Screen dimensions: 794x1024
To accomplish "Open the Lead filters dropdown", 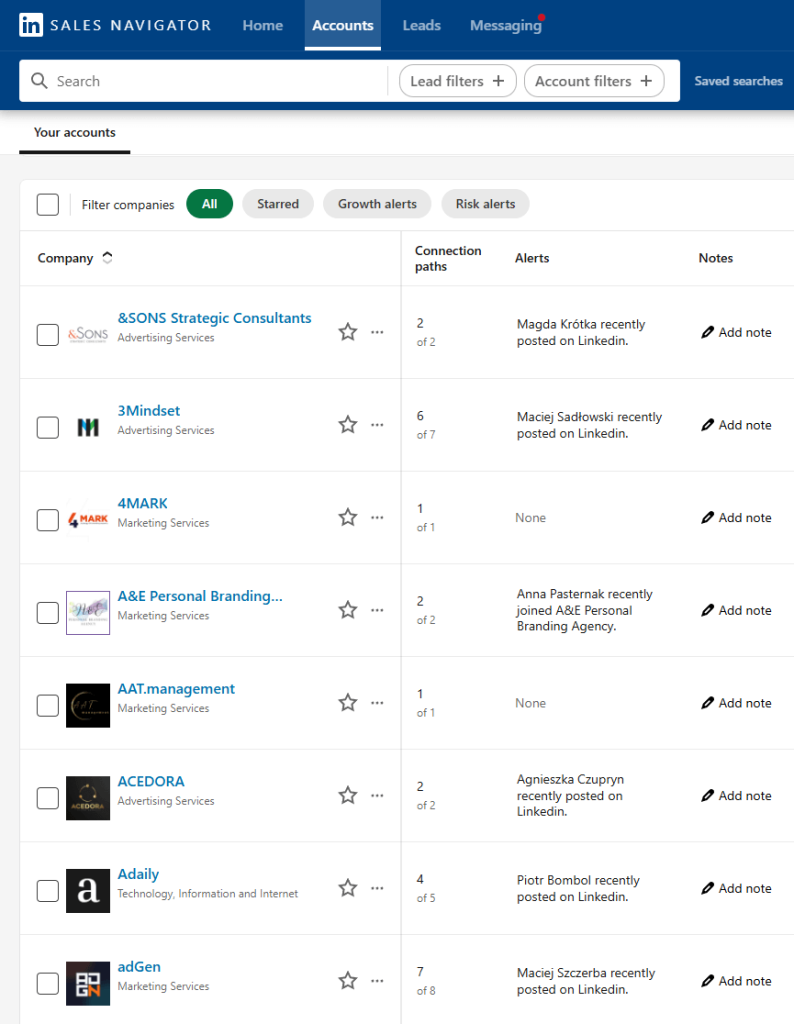I will [457, 80].
